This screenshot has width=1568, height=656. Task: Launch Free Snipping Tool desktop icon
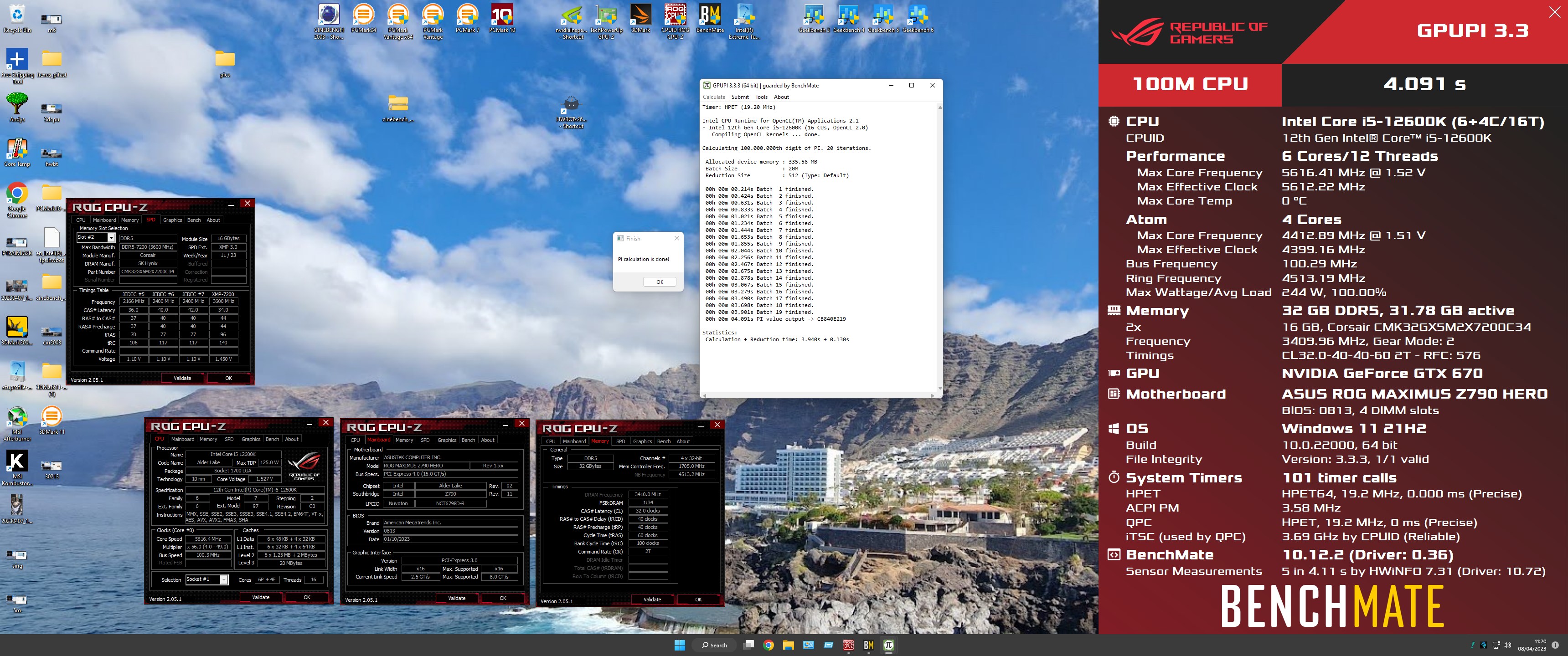pyautogui.click(x=17, y=66)
